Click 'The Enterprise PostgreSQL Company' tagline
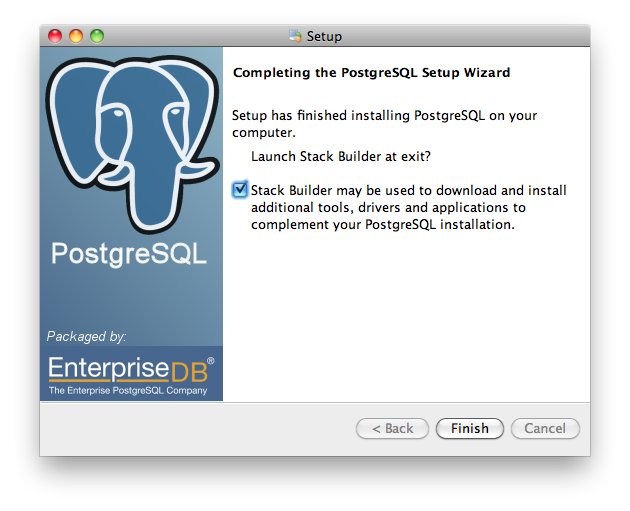630x511 pixels. [x=128, y=390]
